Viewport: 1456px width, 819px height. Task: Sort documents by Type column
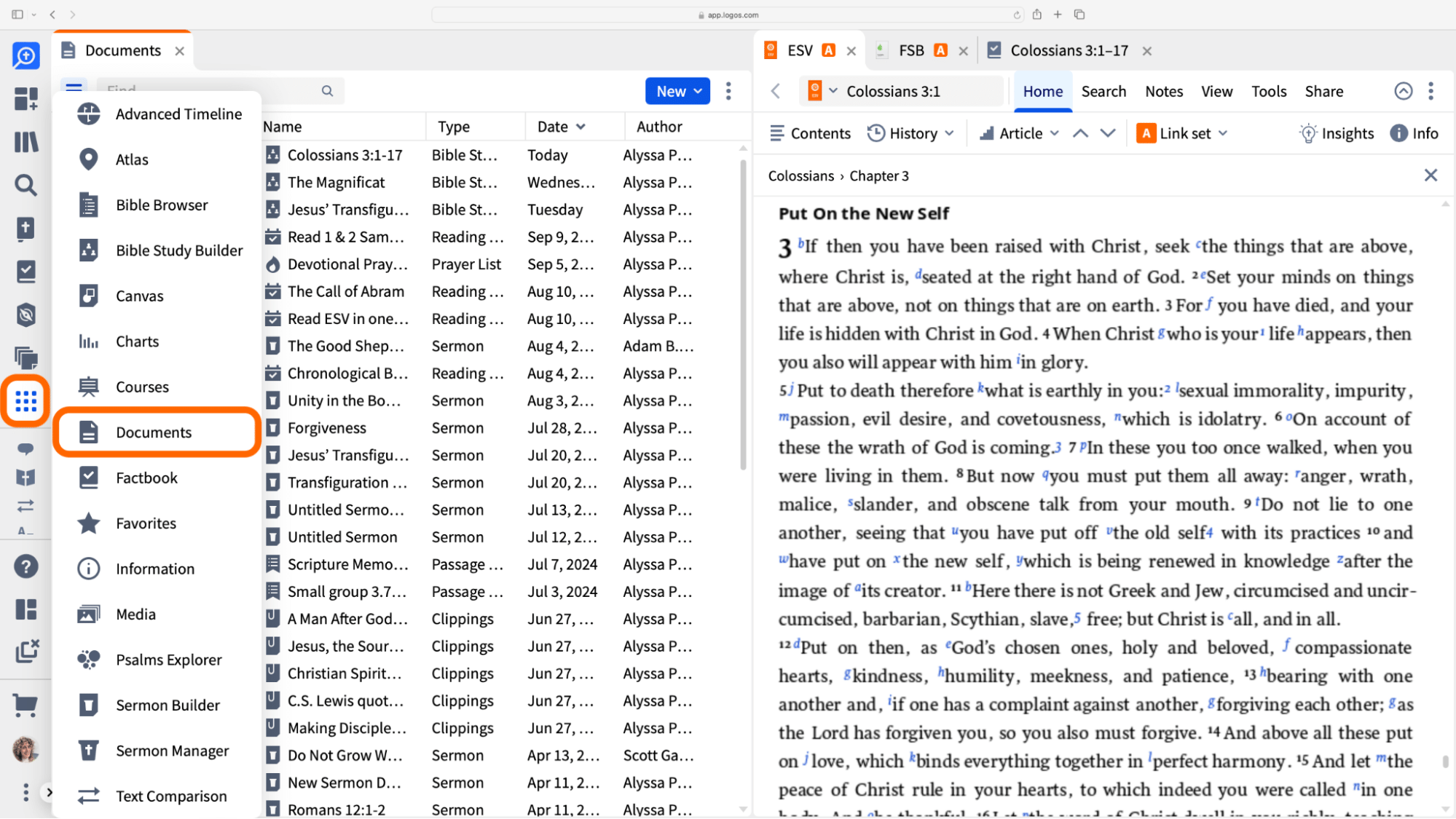(x=454, y=127)
